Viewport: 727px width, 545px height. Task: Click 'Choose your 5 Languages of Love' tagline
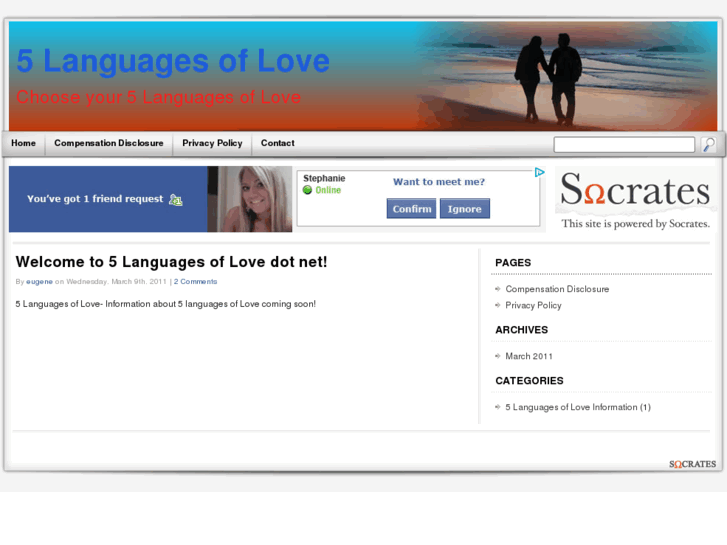[x=159, y=97]
